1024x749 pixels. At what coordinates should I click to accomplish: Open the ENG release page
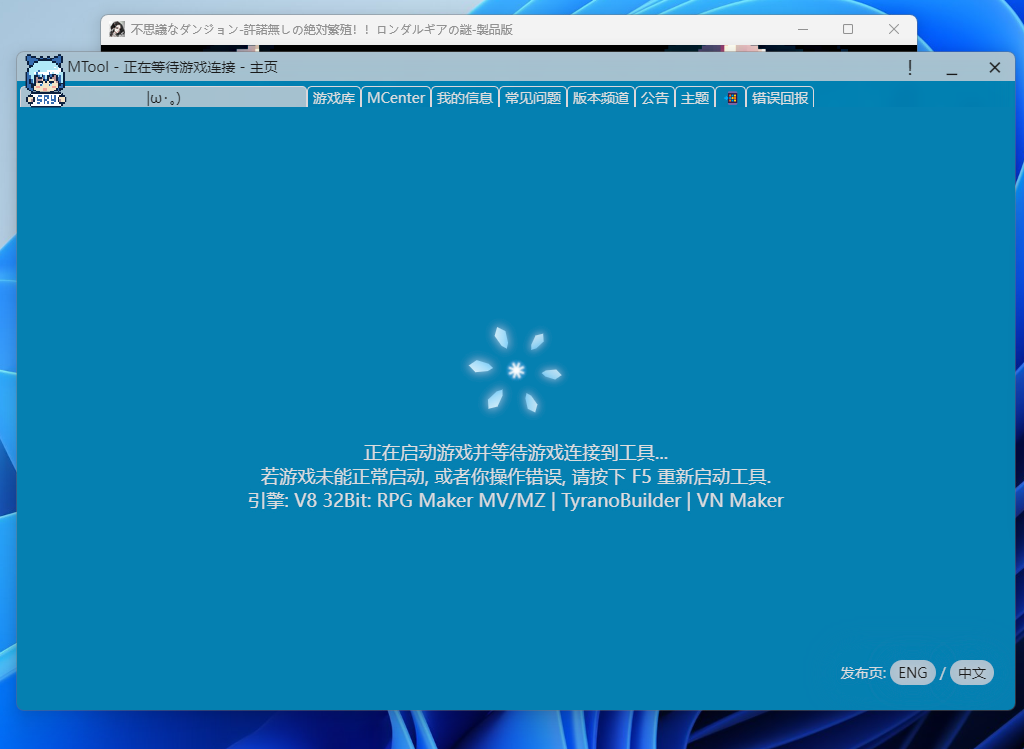click(912, 673)
